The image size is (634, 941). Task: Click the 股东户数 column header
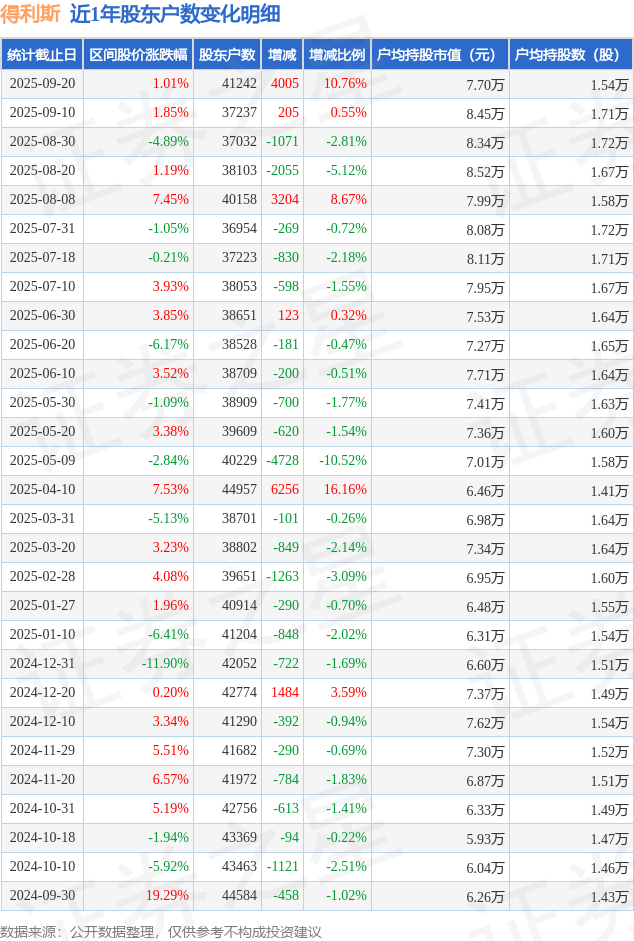point(227,55)
